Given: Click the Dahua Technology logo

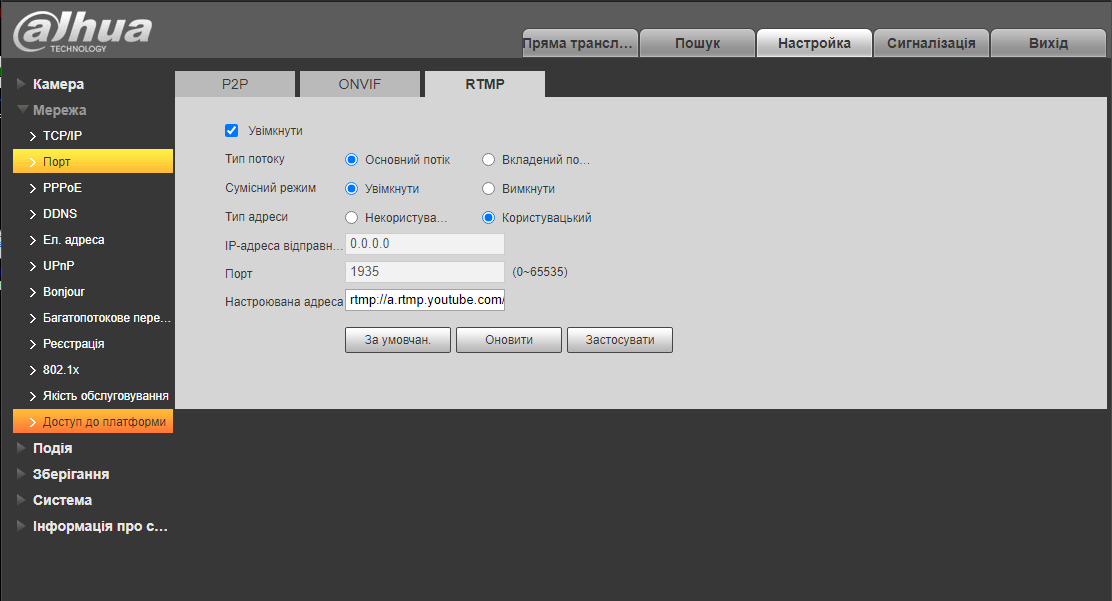Looking at the screenshot, I should [x=82, y=32].
